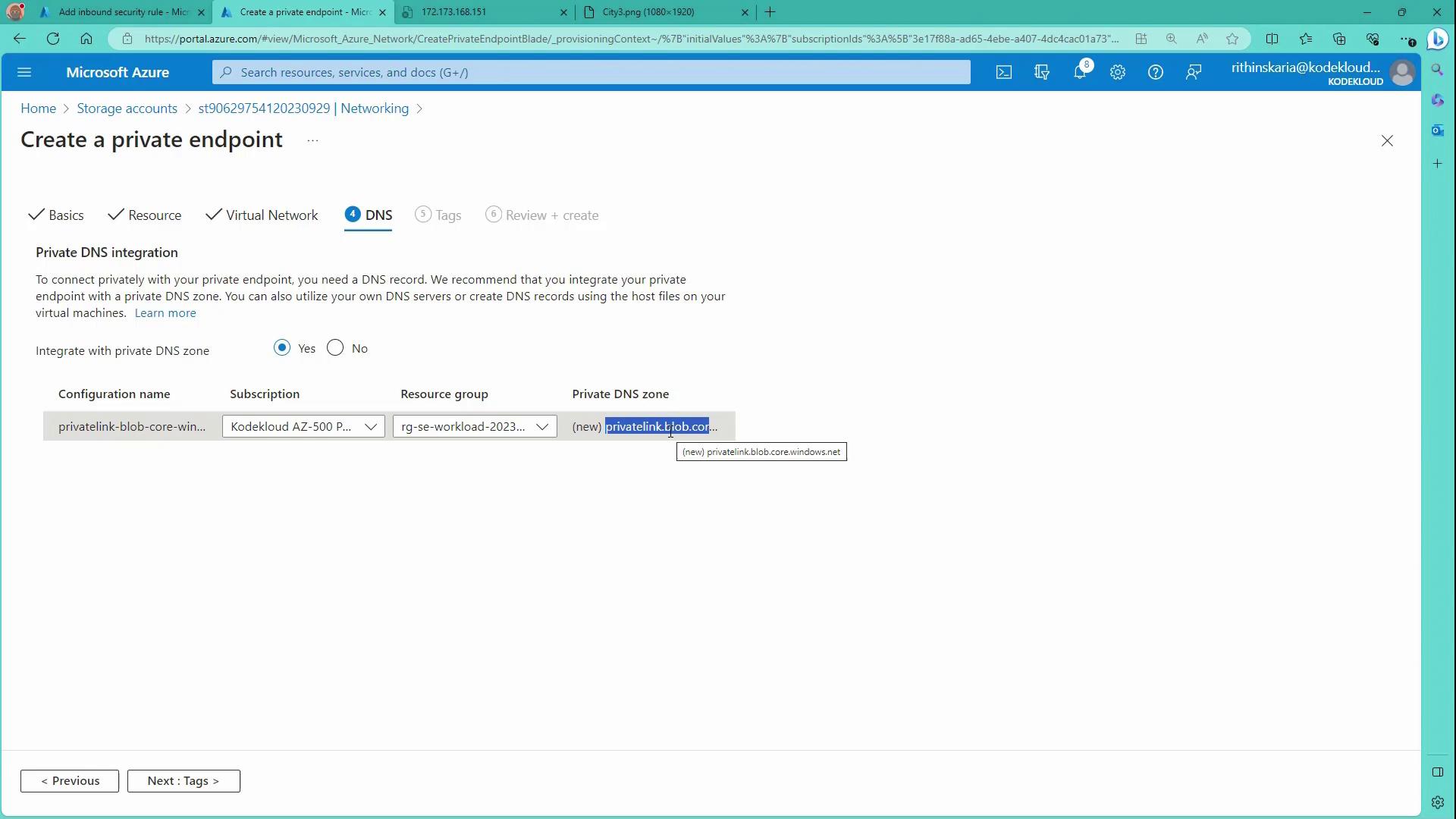Image resolution: width=1456 pixels, height=819 pixels.
Task: Open the portal settings gear
Action: pos(1117,72)
